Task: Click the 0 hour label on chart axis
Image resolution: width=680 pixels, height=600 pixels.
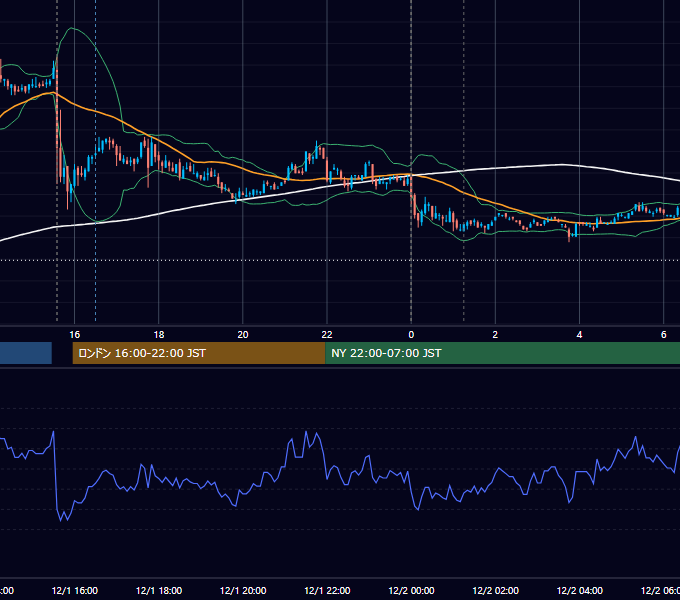Action: pos(411,335)
